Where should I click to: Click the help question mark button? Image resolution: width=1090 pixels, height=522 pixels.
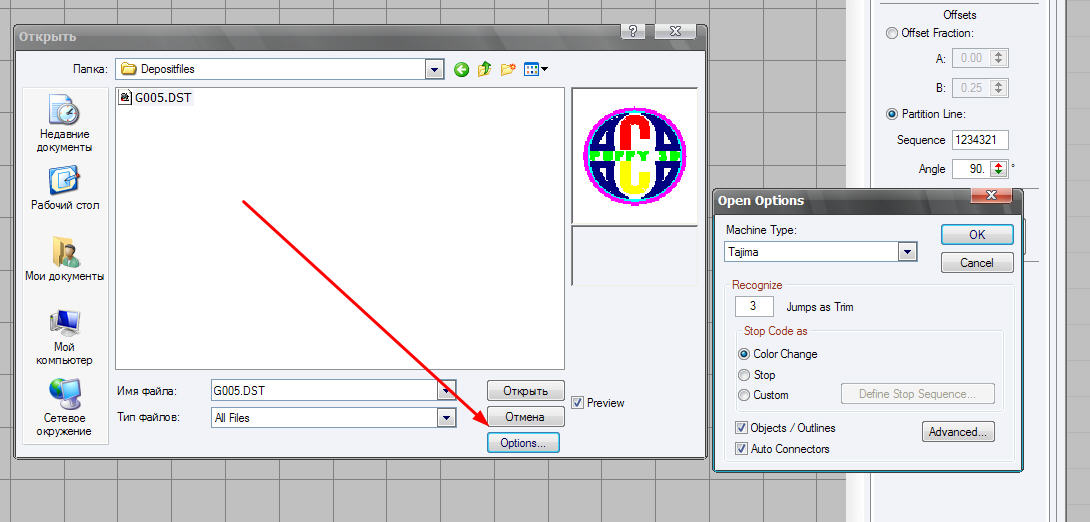(x=633, y=32)
